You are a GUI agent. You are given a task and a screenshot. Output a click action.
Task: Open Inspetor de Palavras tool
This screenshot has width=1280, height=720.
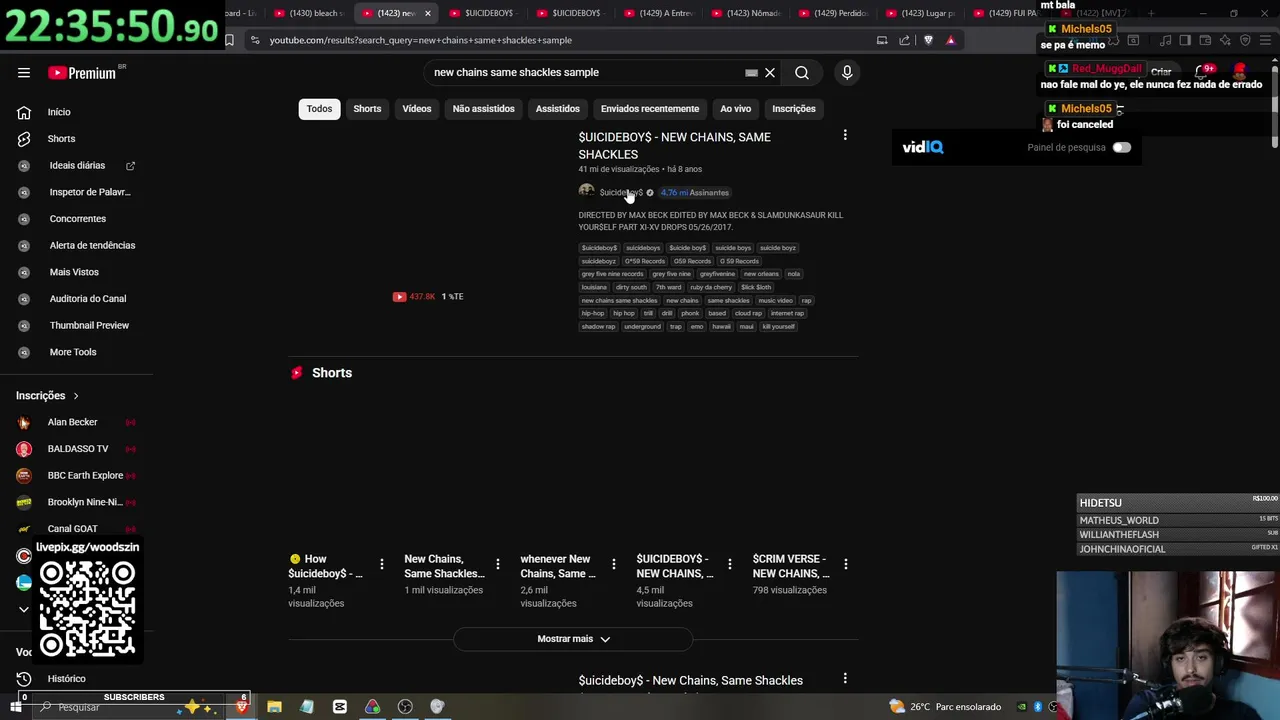point(90,192)
